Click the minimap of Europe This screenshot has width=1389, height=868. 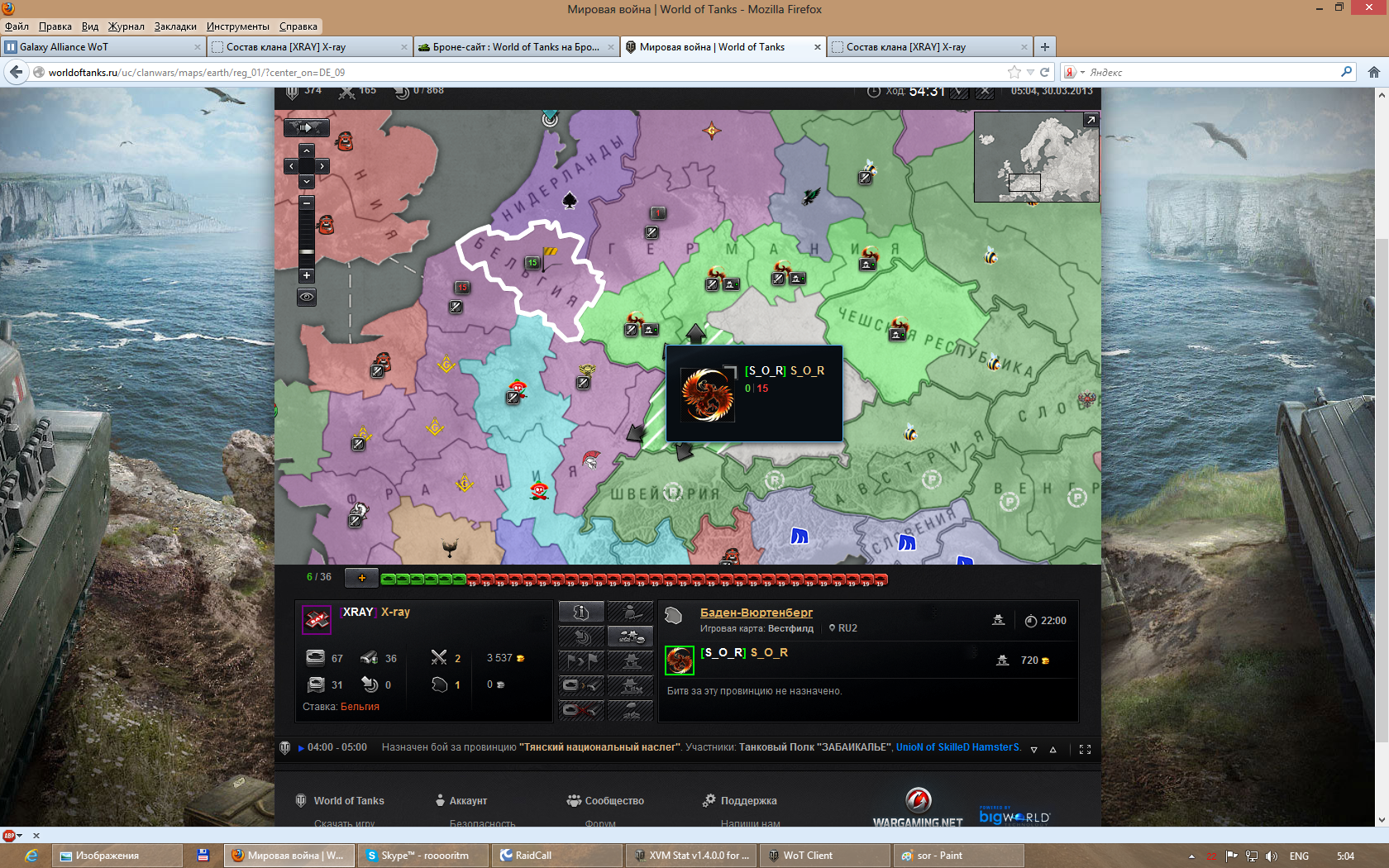click(1037, 157)
